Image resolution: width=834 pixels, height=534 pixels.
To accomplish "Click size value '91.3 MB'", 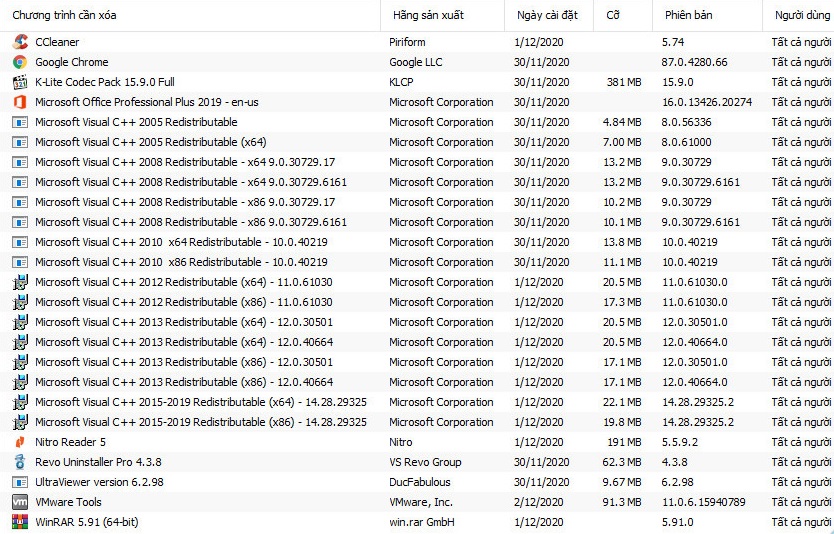I will pos(622,502).
